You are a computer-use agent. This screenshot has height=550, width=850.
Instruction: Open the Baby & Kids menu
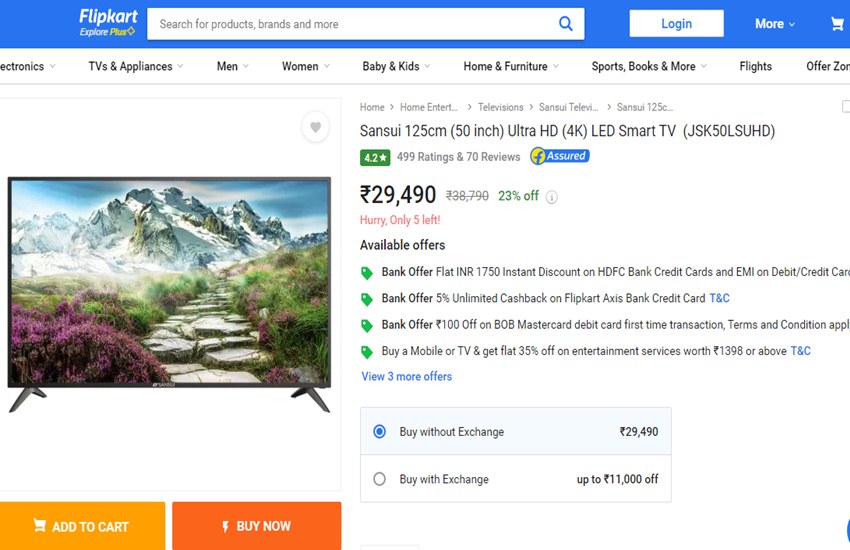click(396, 67)
